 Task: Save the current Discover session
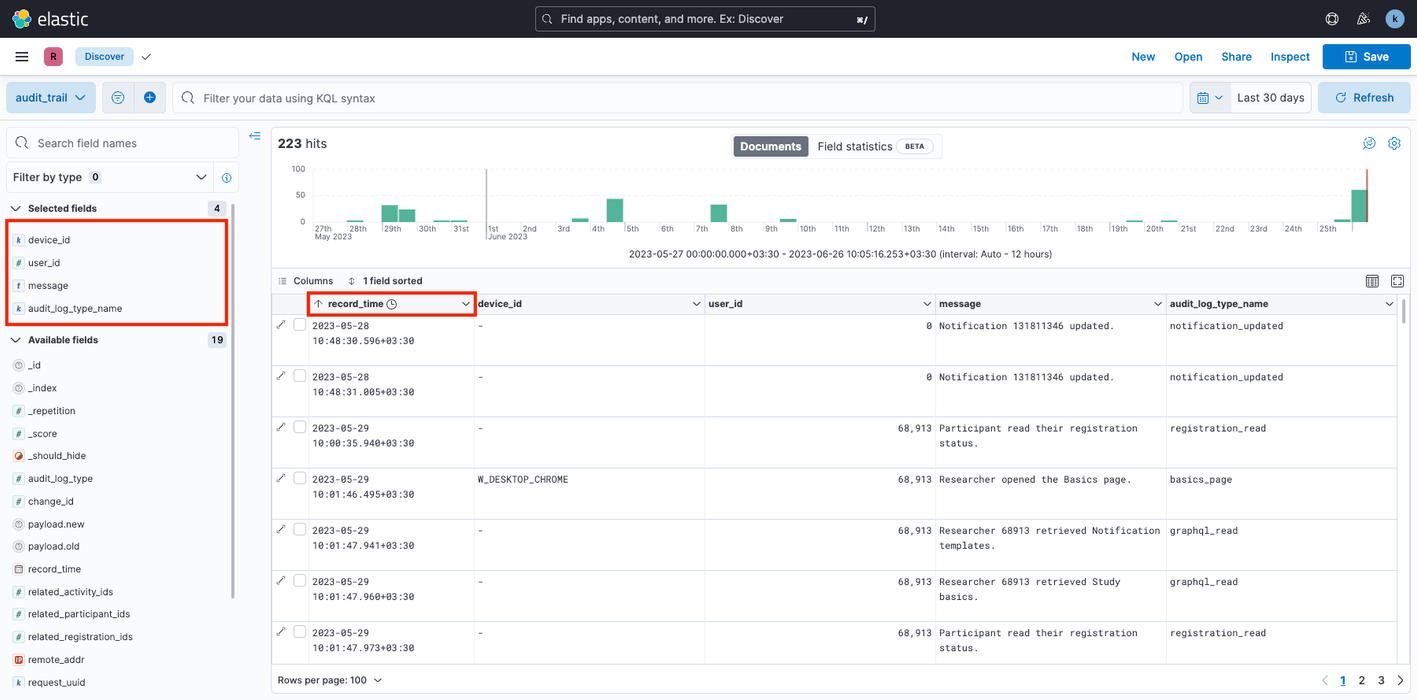coord(1366,56)
